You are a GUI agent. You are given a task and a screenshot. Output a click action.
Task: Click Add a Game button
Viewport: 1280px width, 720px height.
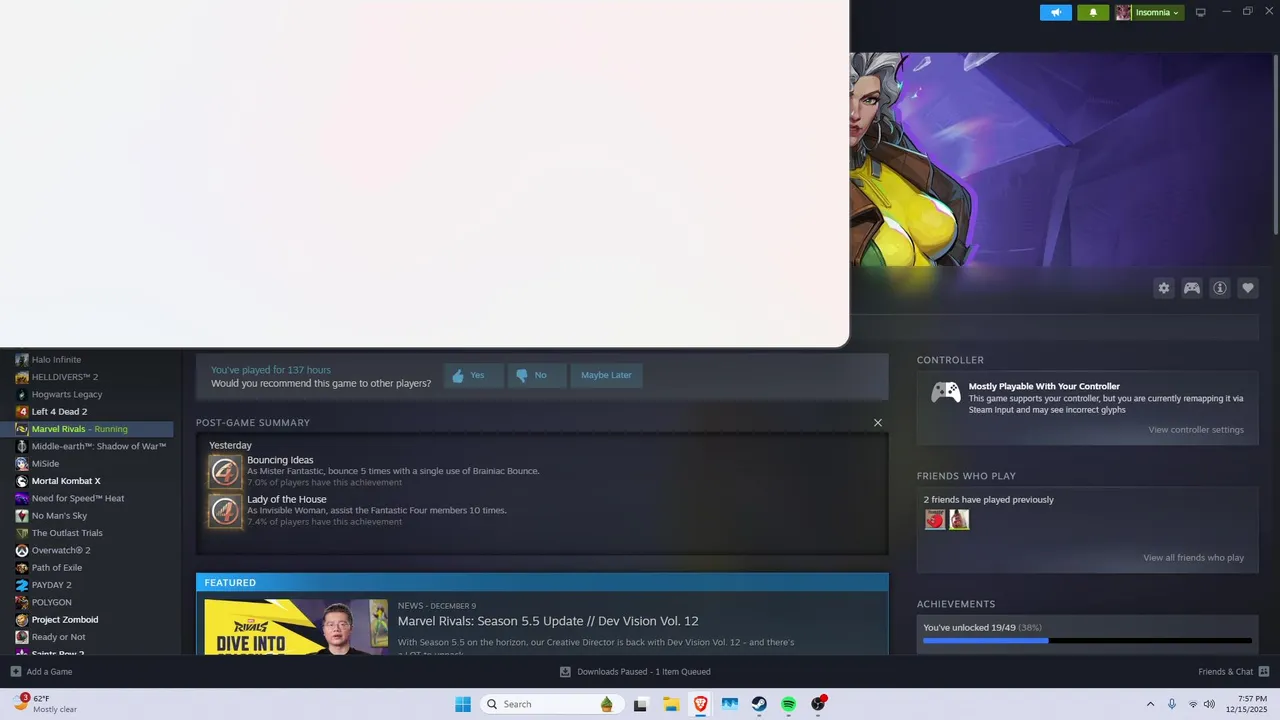point(41,672)
